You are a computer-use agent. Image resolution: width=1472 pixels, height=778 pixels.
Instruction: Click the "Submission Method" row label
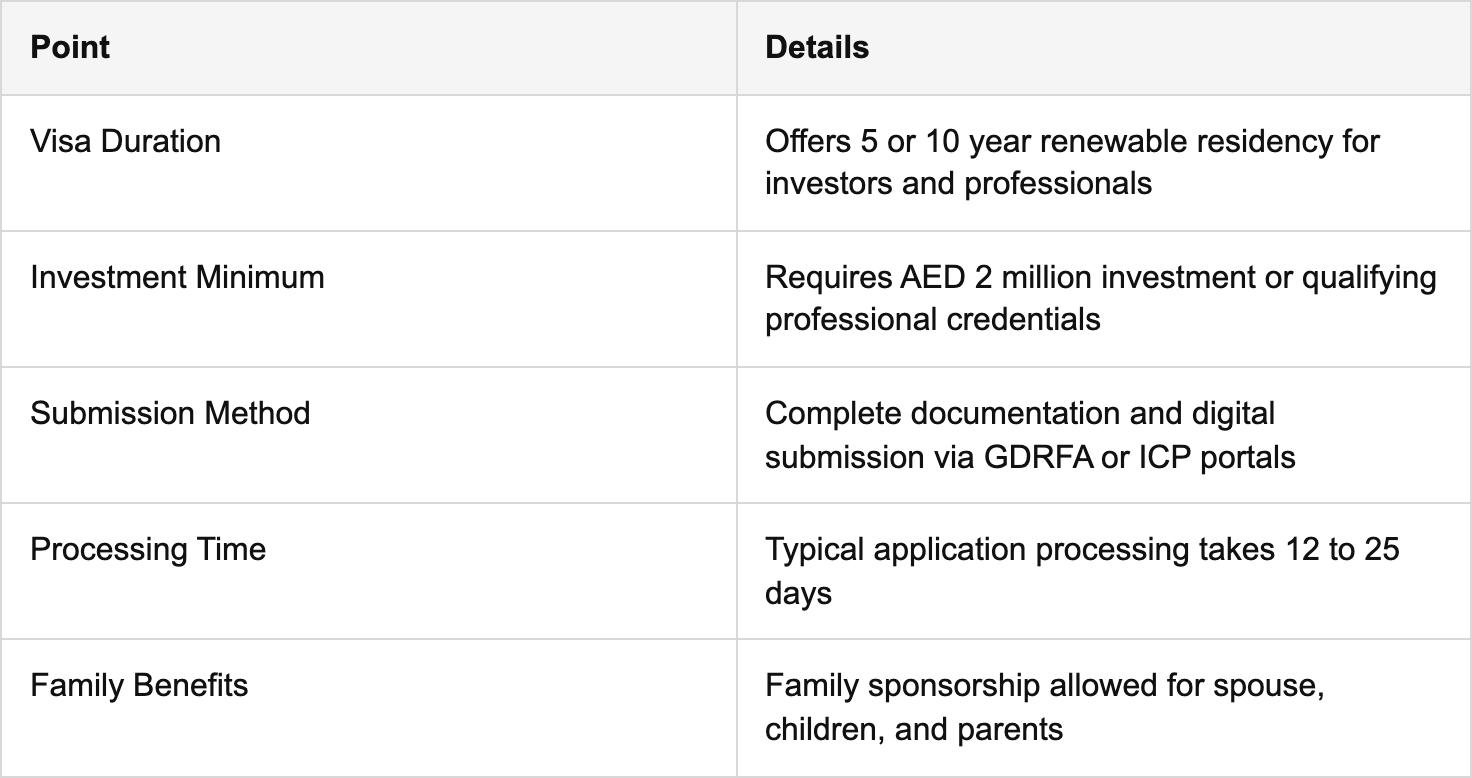coord(170,413)
